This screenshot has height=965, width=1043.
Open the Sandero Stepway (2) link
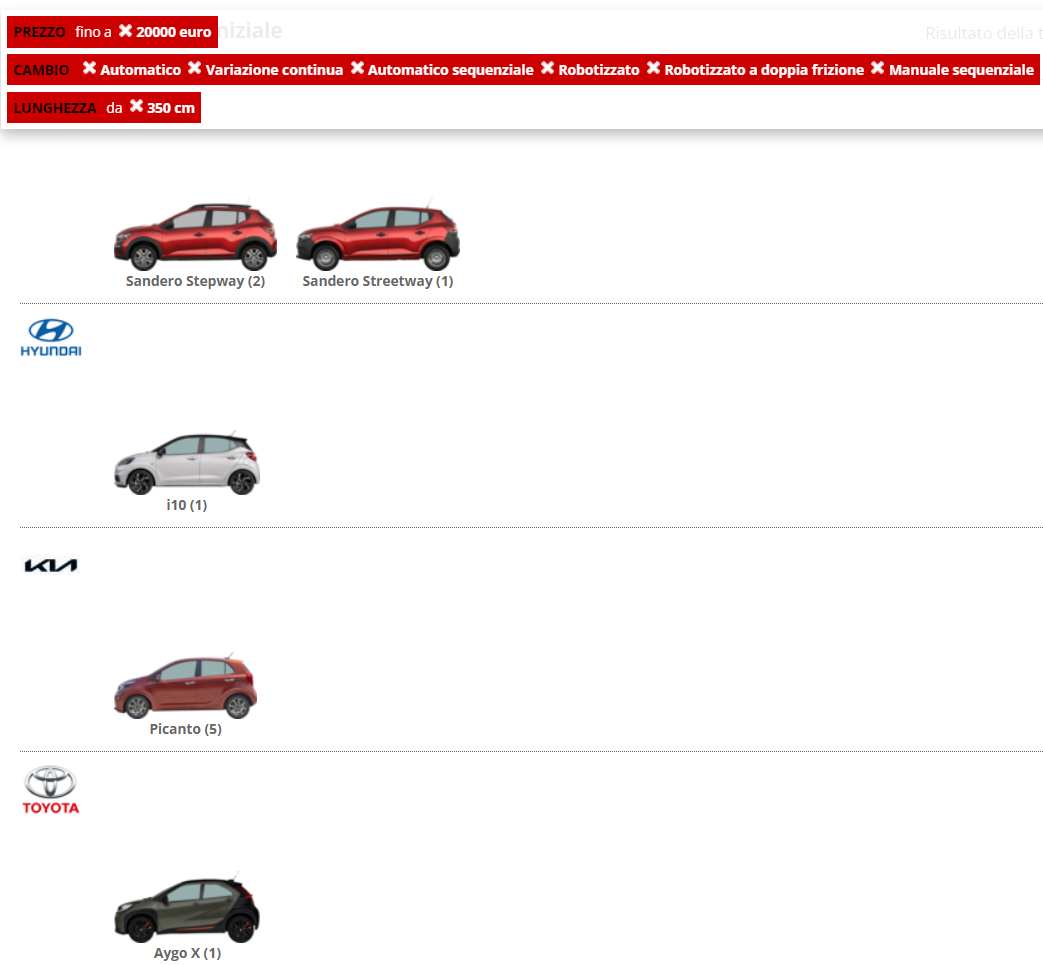[x=196, y=281]
